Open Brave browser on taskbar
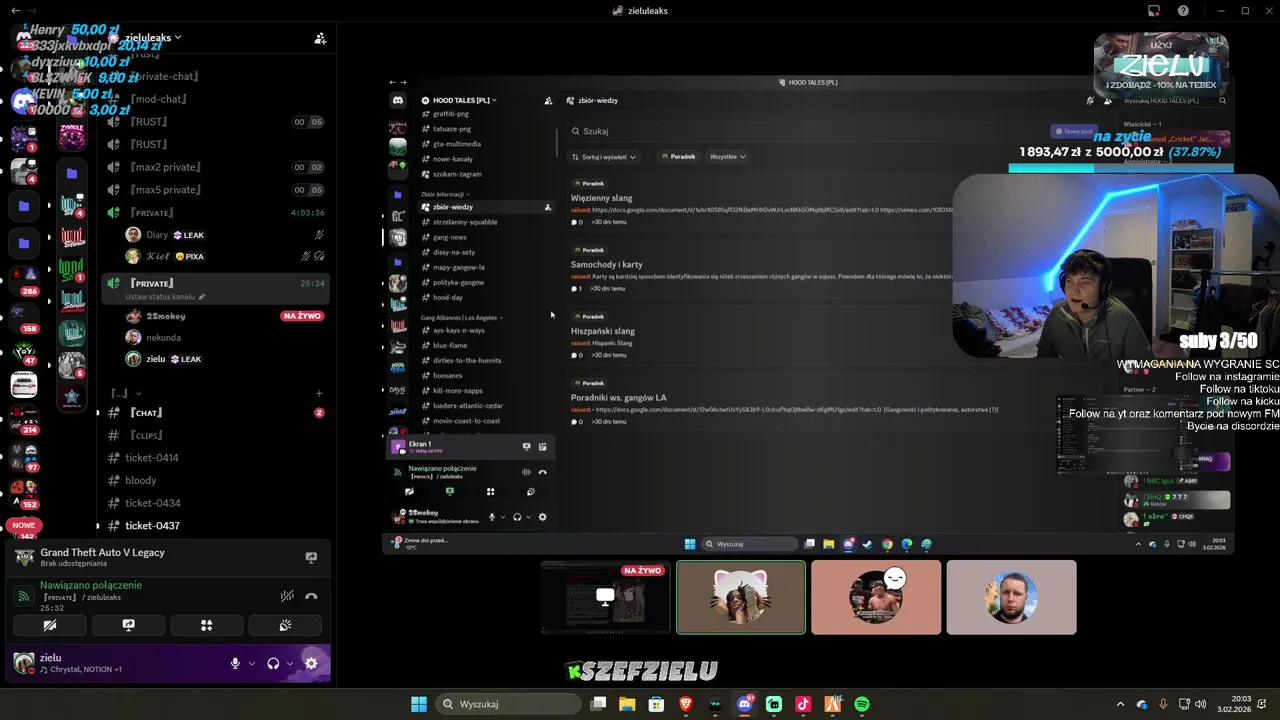1280x720 pixels. tap(686, 704)
